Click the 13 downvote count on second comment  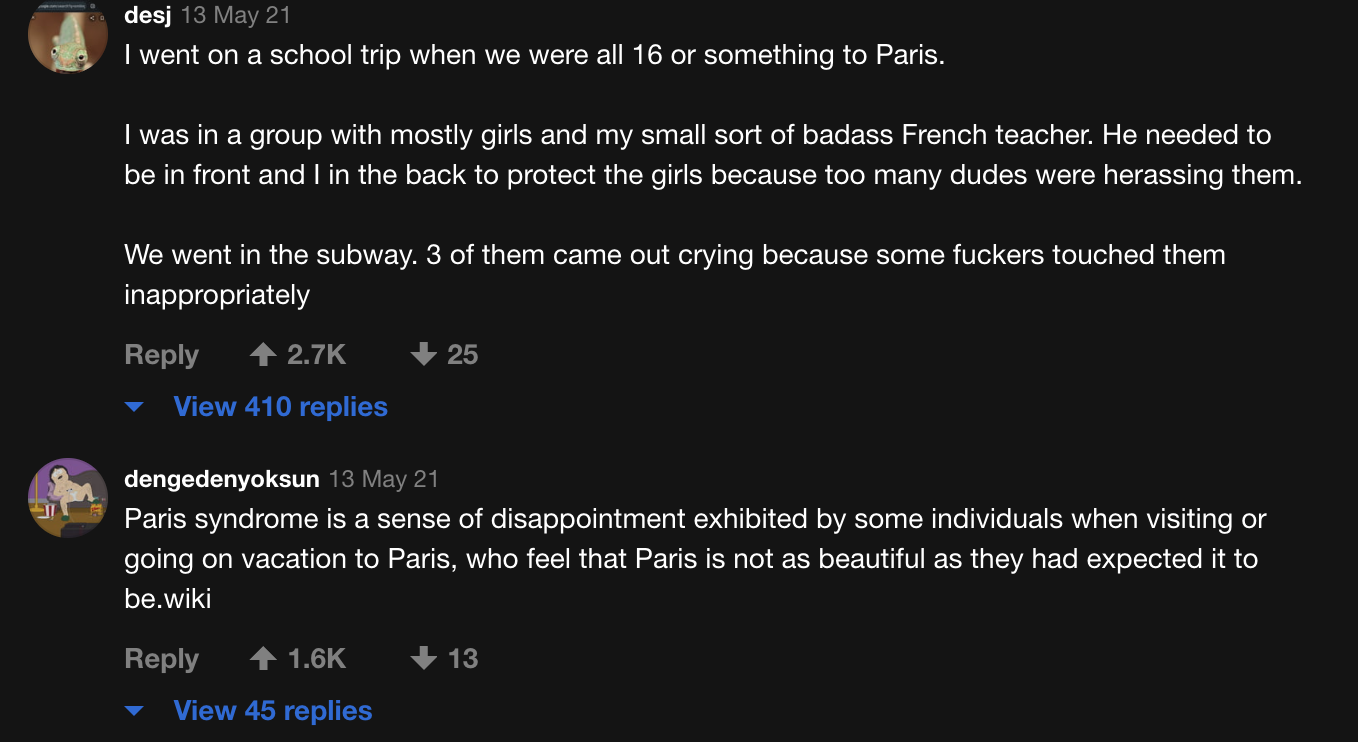(462, 659)
